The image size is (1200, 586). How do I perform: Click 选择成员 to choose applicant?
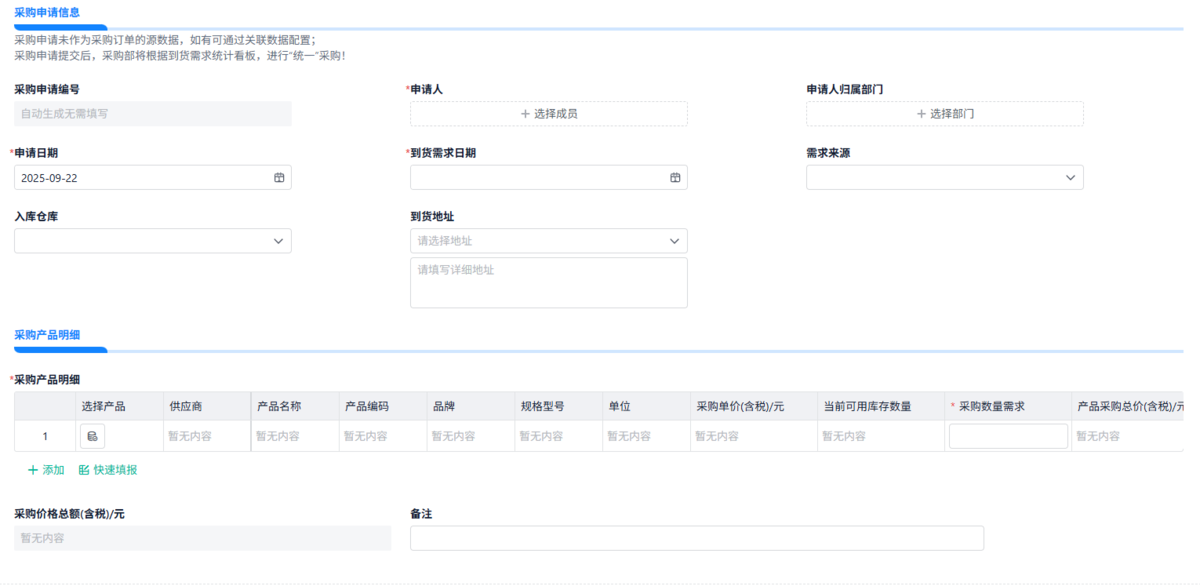548,114
